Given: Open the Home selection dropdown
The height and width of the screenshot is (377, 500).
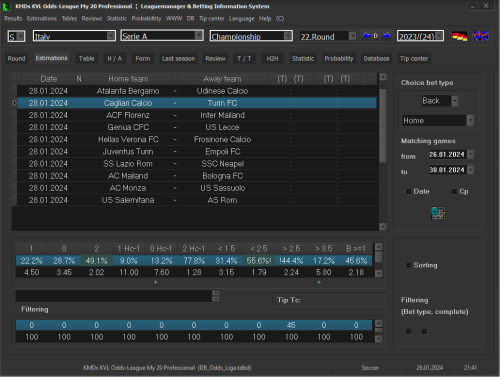Looking at the screenshot, I should (x=470, y=120).
